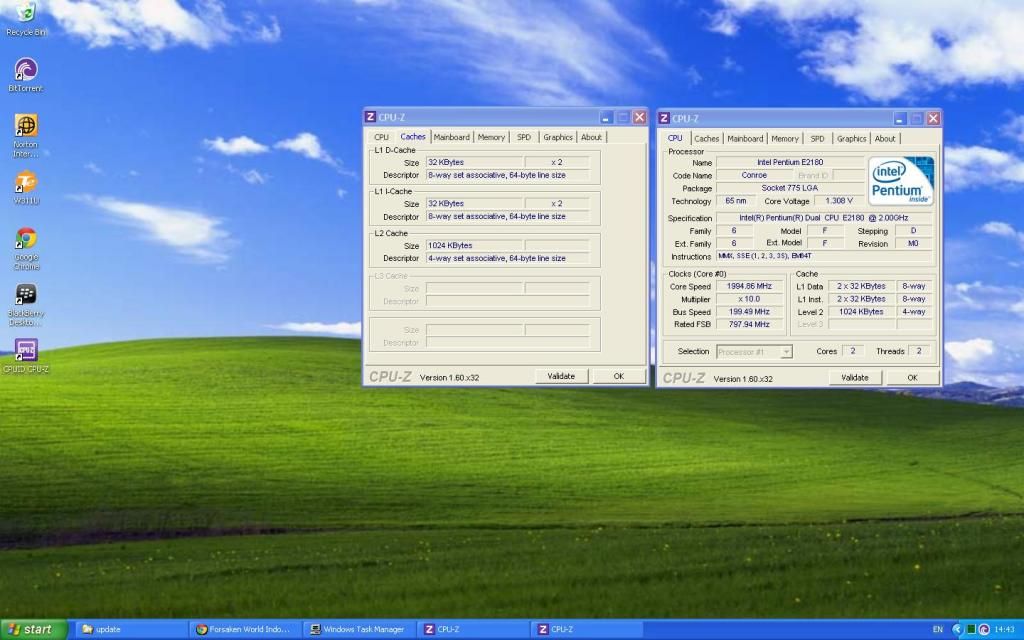Switch to Forsaken World Chrome window in taskbar
Screen dimensions: 1024x640
pyautogui.click(x=246, y=630)
